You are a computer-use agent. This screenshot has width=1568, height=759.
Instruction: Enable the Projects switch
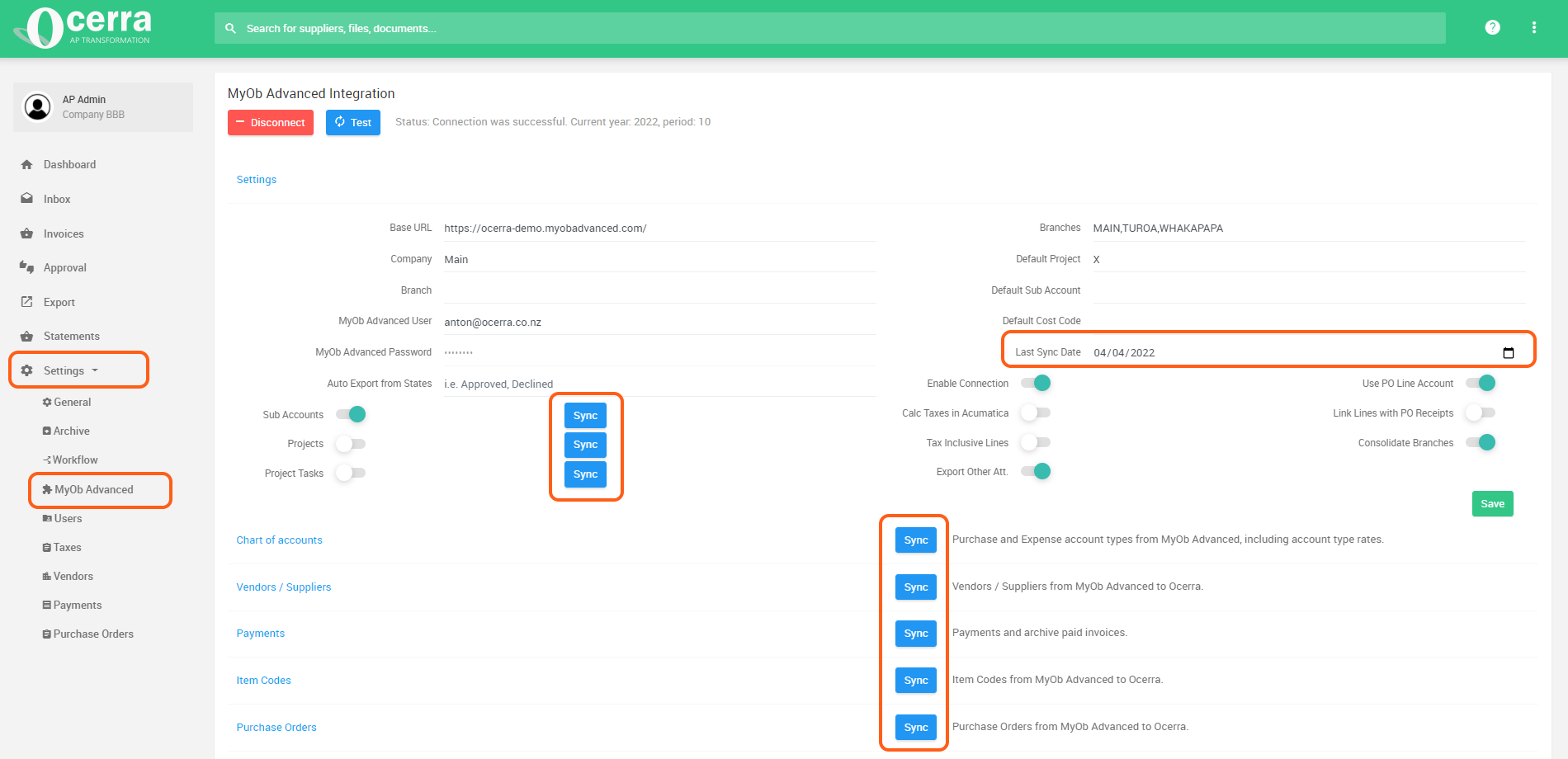(351, 444)
